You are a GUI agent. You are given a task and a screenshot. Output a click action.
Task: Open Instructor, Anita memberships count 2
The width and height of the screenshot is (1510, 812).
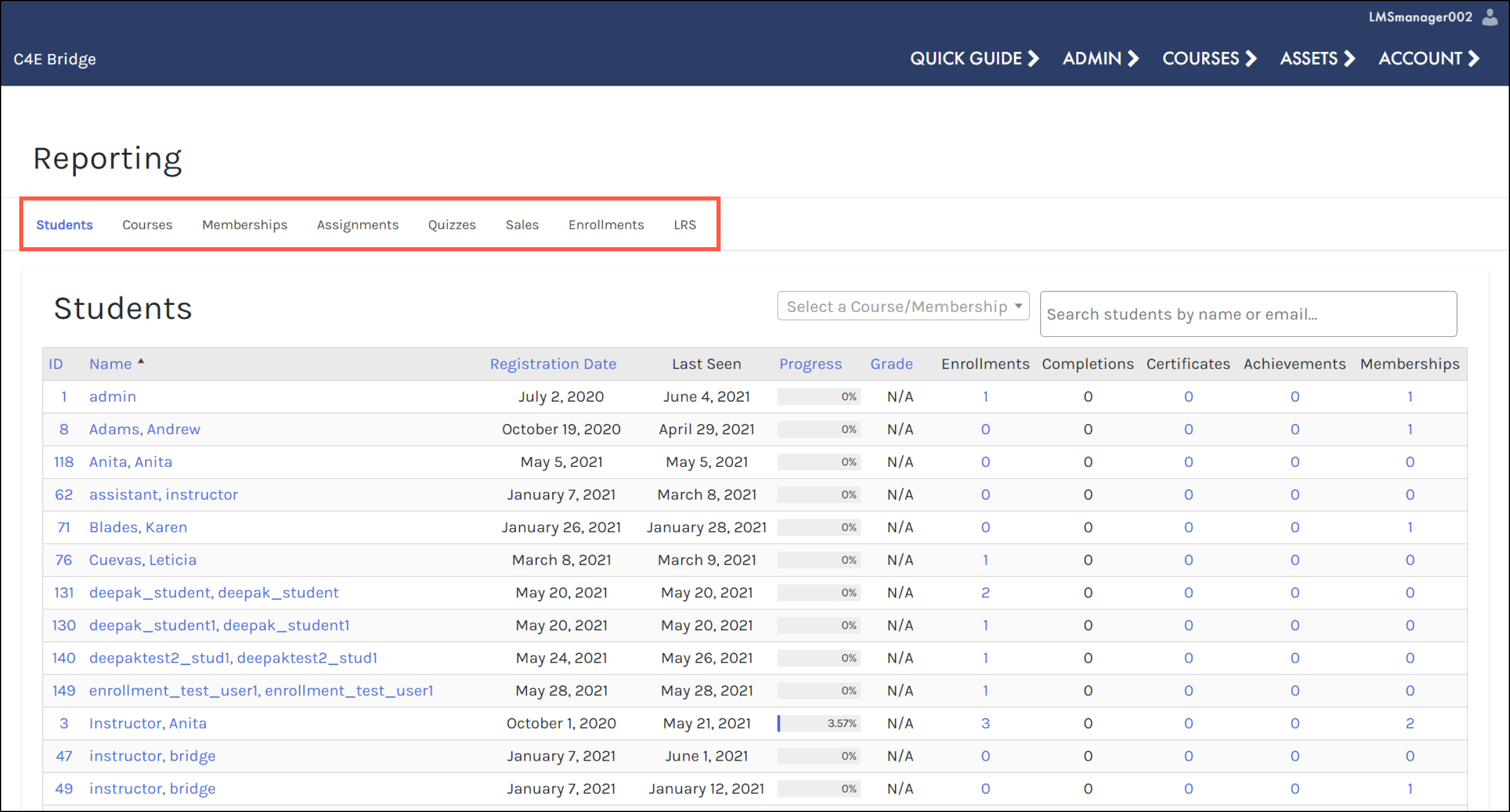click(1410, 723)
